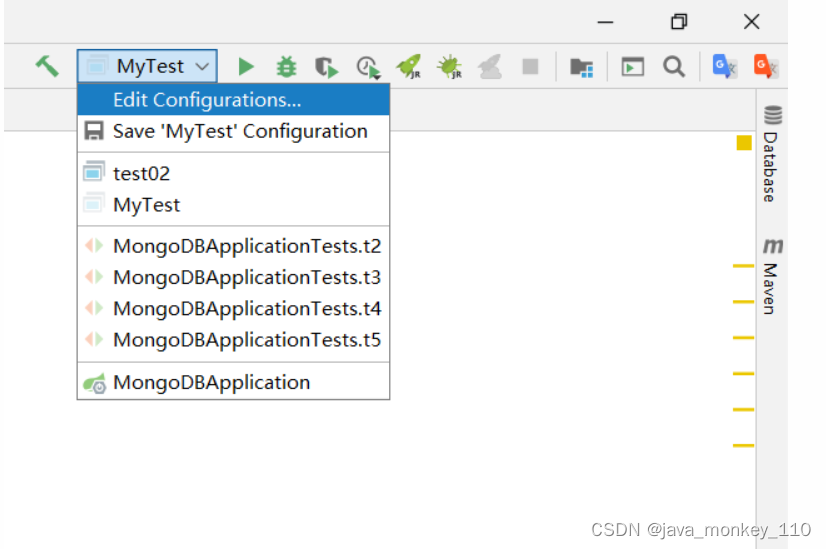Start debugging with the bug icon
Viewport: 826px width, 549px height.
(287, 67)
